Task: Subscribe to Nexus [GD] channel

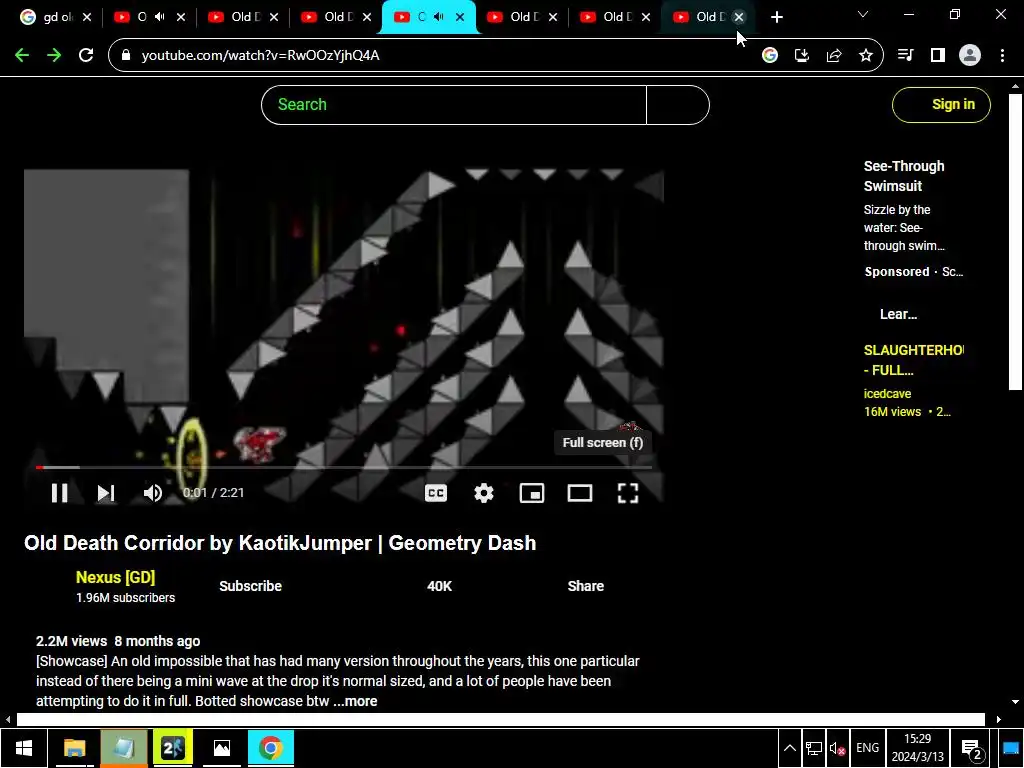Action: (x=250, y=586)
